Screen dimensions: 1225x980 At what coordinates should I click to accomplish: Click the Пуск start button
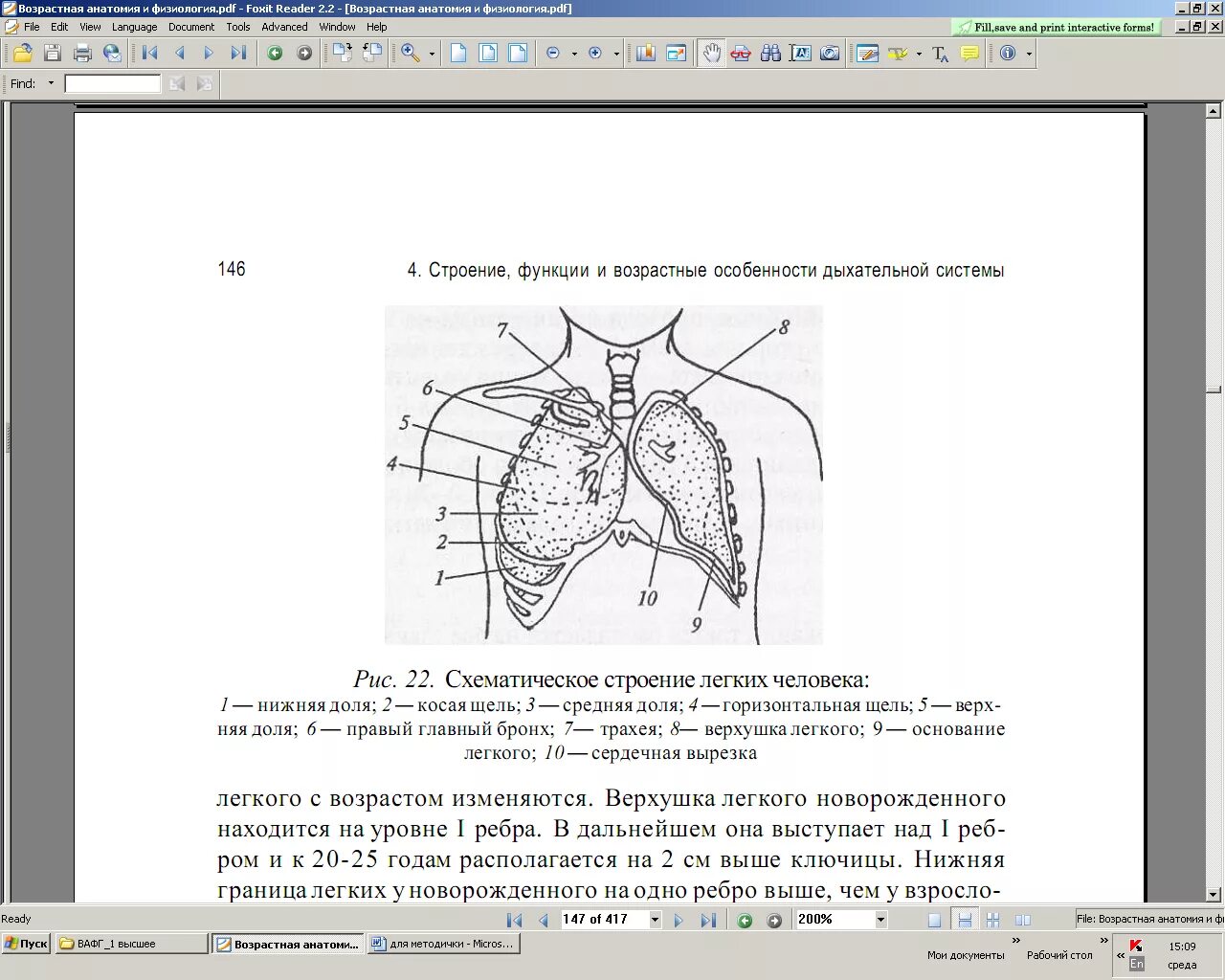pyautogui.click(x=27, y=944)
